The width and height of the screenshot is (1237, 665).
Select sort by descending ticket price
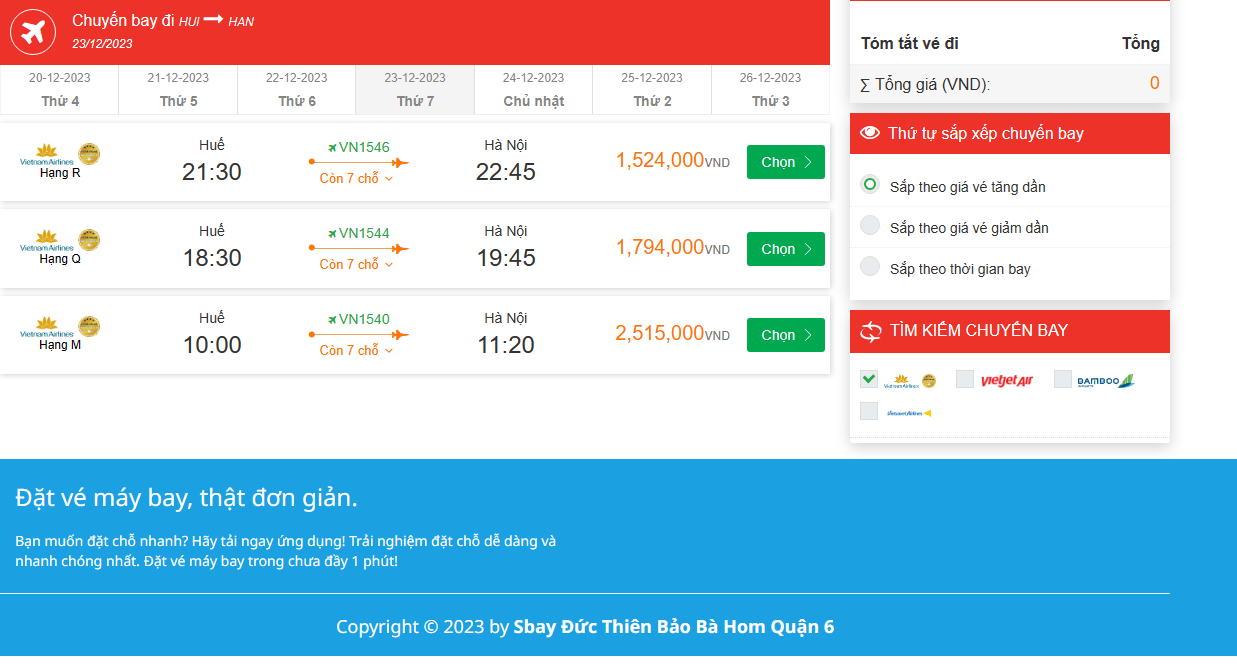point(870,226)
